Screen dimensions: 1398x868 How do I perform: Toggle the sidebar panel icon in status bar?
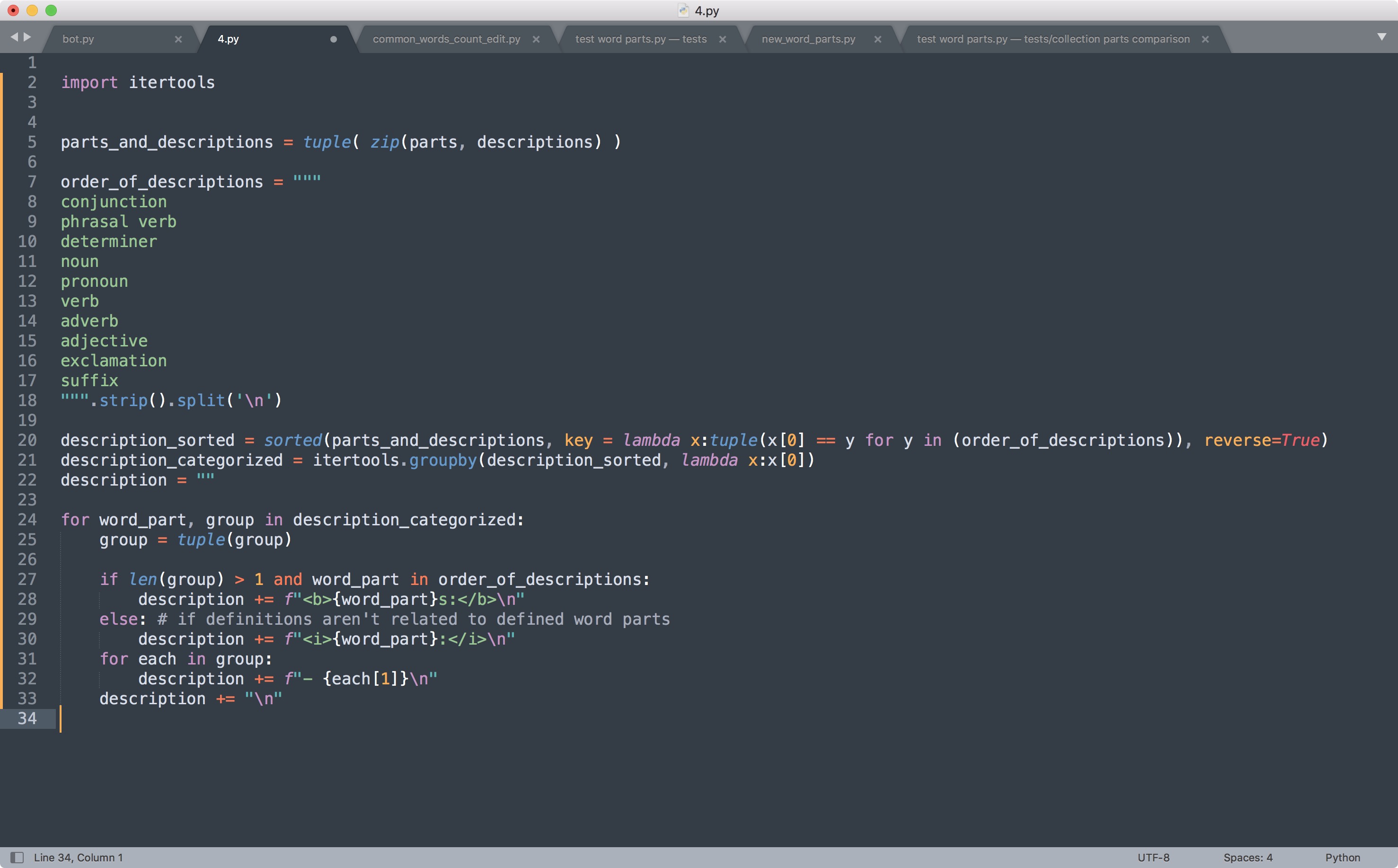click(17, 857)
